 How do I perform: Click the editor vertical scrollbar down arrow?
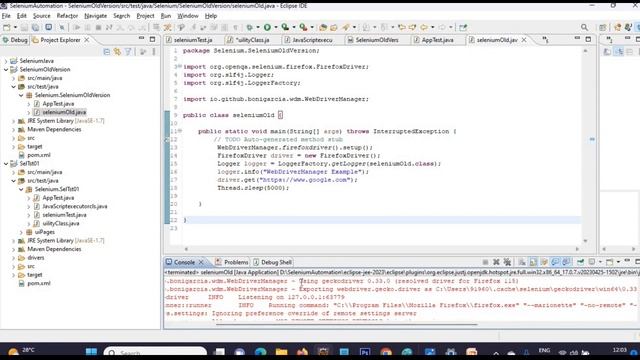[585, 241]
